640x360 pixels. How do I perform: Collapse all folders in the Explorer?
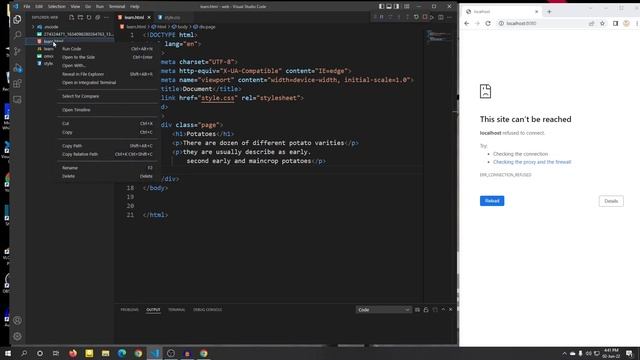tap(98, 18)
